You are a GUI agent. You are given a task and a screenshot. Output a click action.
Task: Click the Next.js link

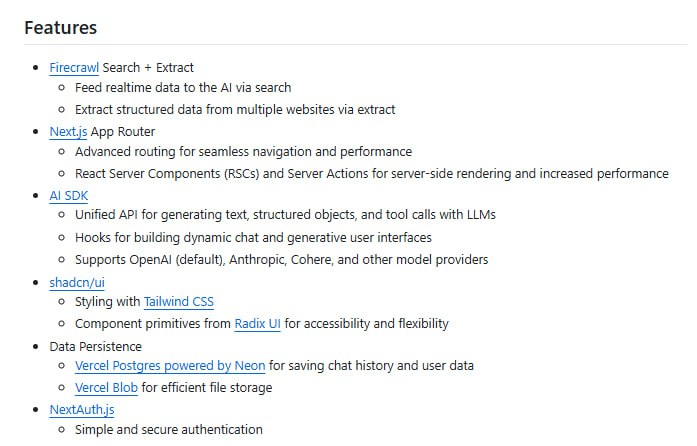click(68, 131)
